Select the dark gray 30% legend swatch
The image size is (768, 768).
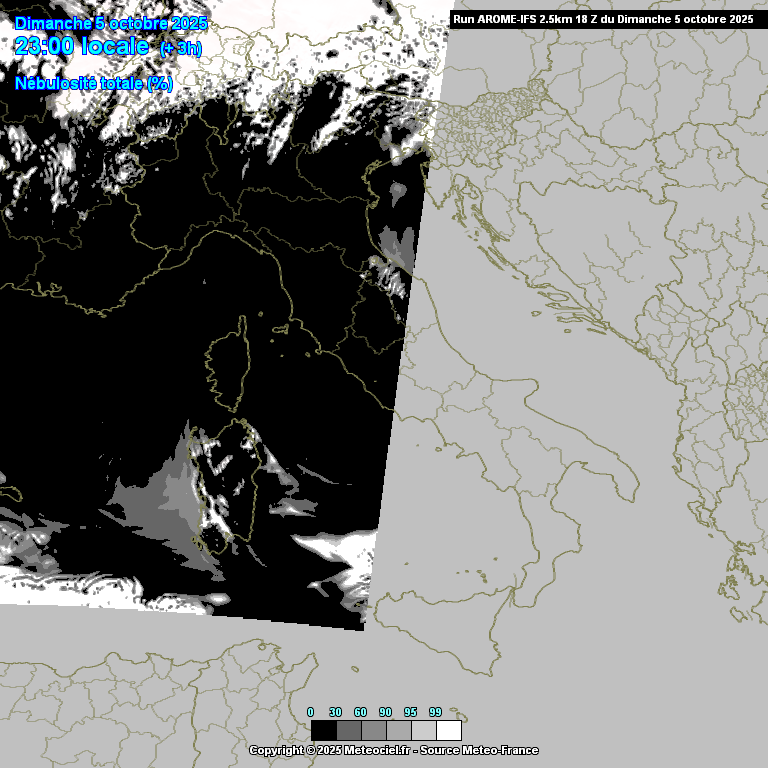click(348, 730)
